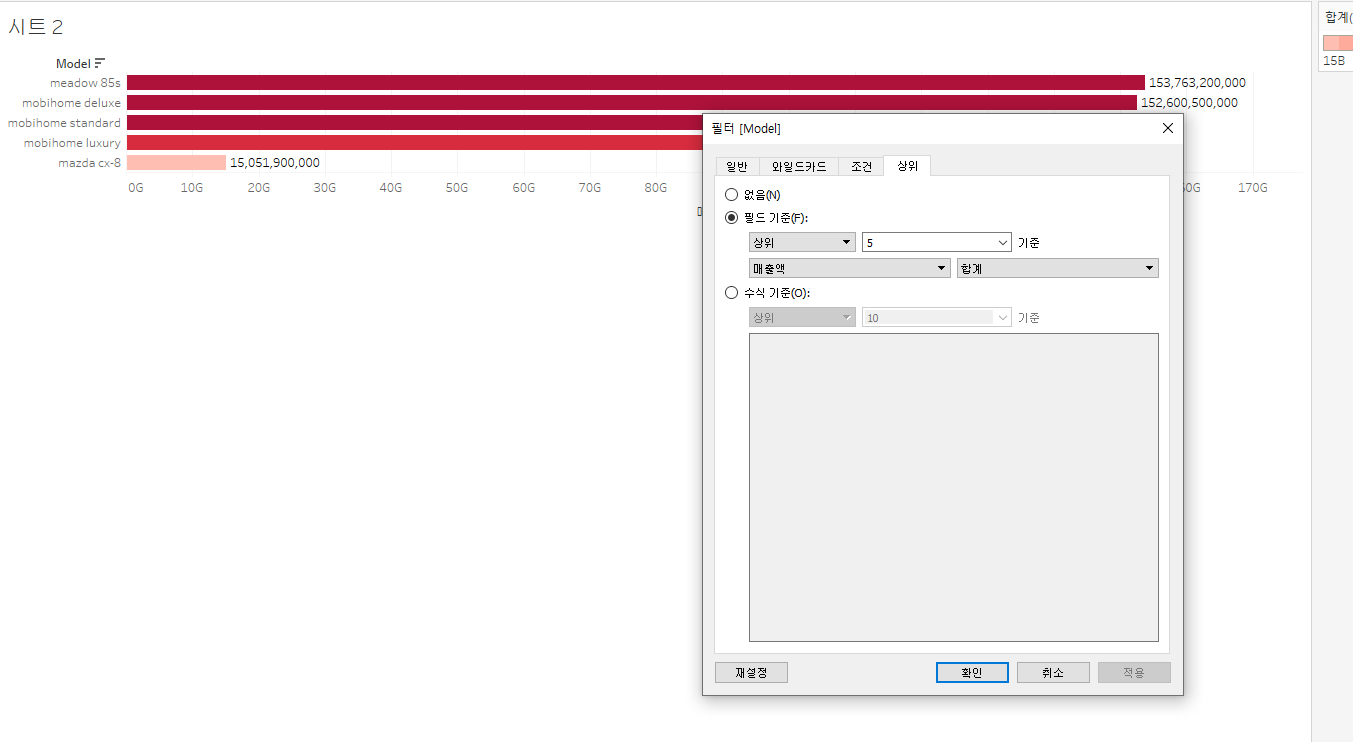
Task: Click the sort icon beside the Model header
Action: (100, 63)
